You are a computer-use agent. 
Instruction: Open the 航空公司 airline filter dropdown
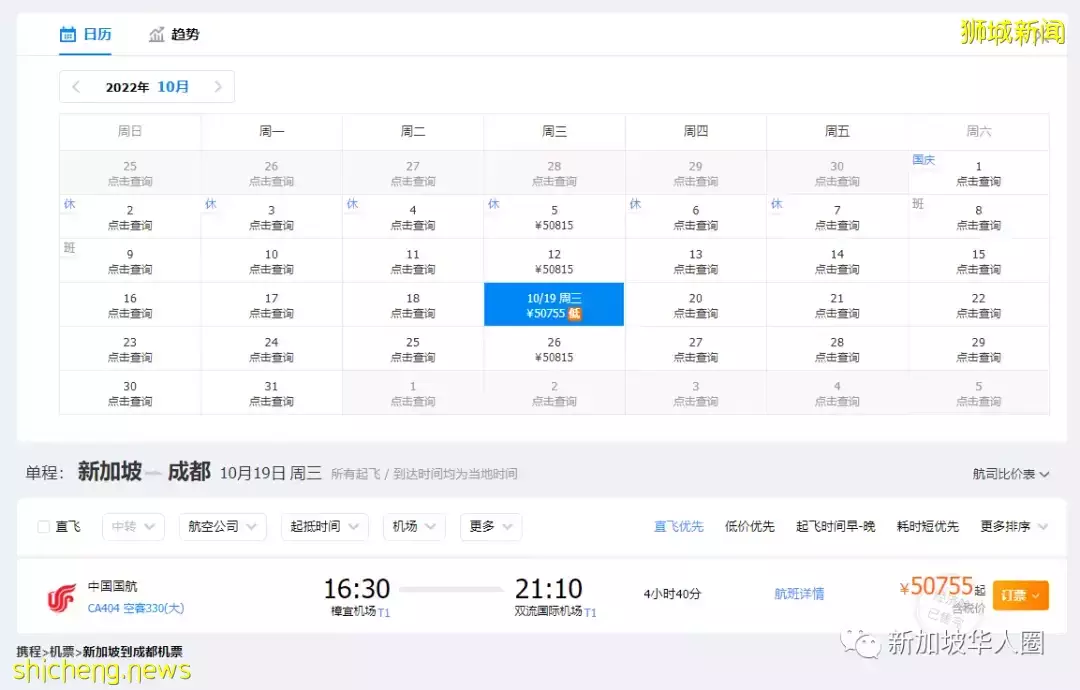[x=222, y=526]
